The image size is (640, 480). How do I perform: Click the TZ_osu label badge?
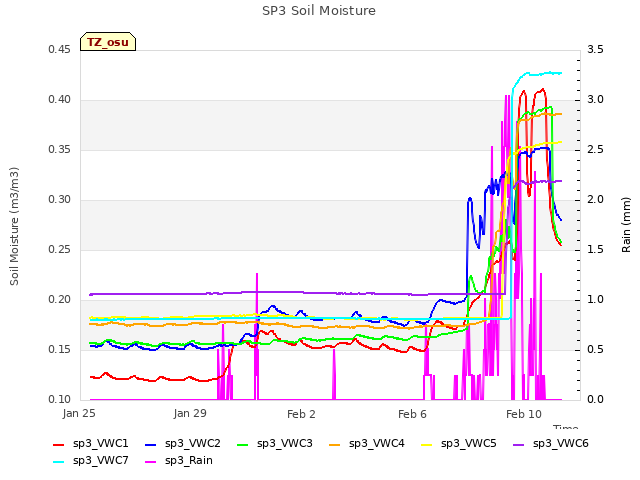(x=108, y=42)
